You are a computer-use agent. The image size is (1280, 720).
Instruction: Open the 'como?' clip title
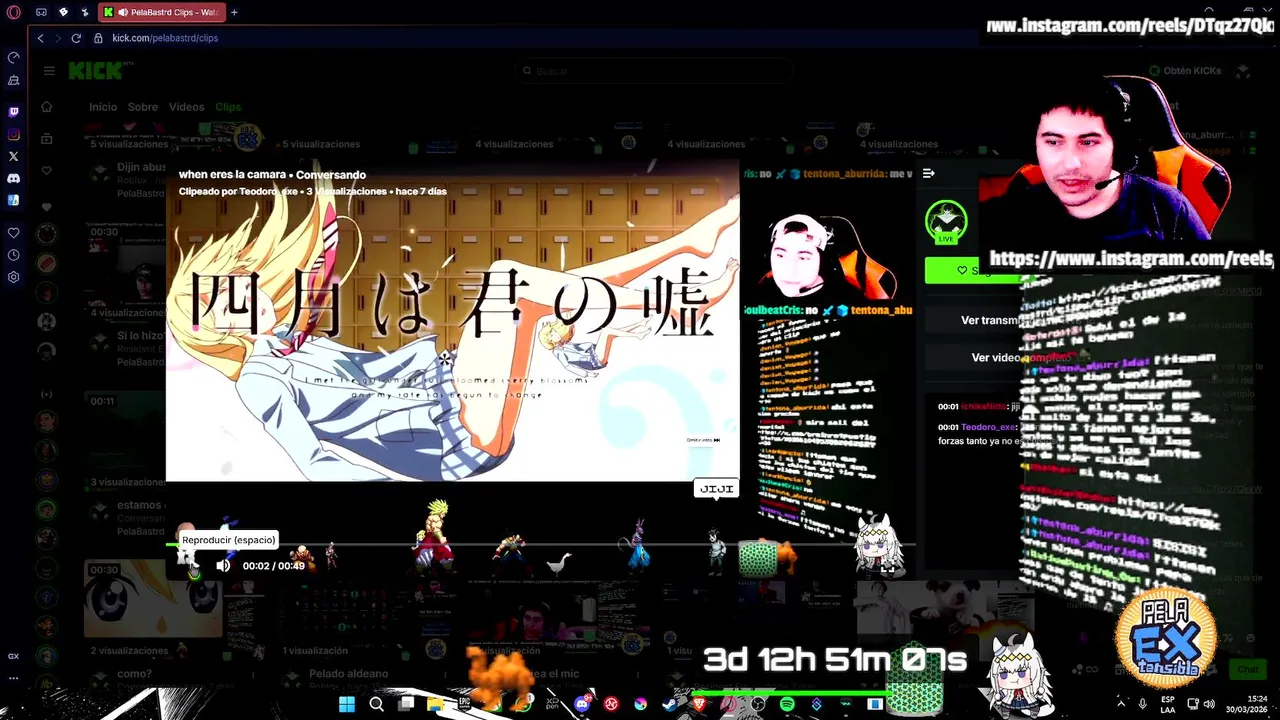click(134, 674)
